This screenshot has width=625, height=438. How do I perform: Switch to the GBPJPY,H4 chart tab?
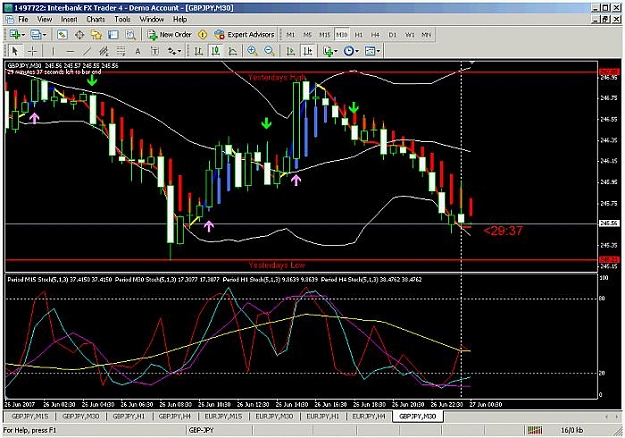(x=175, y=416)
